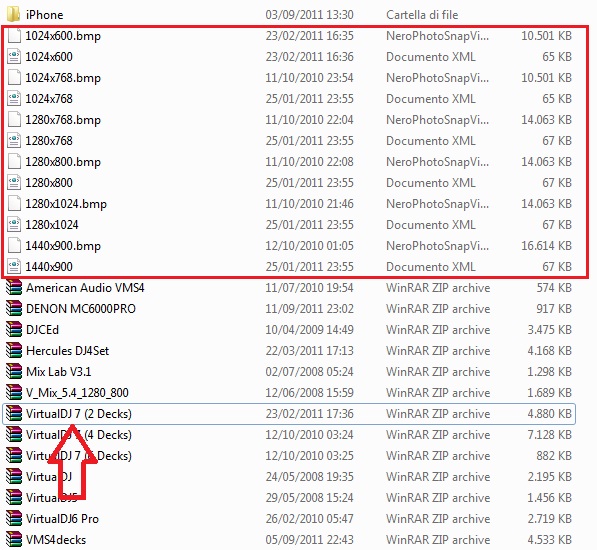This screenshot has height=550, width=597.
Task: Click the 1280x1024.bmp file name
Action: point(66,204)
